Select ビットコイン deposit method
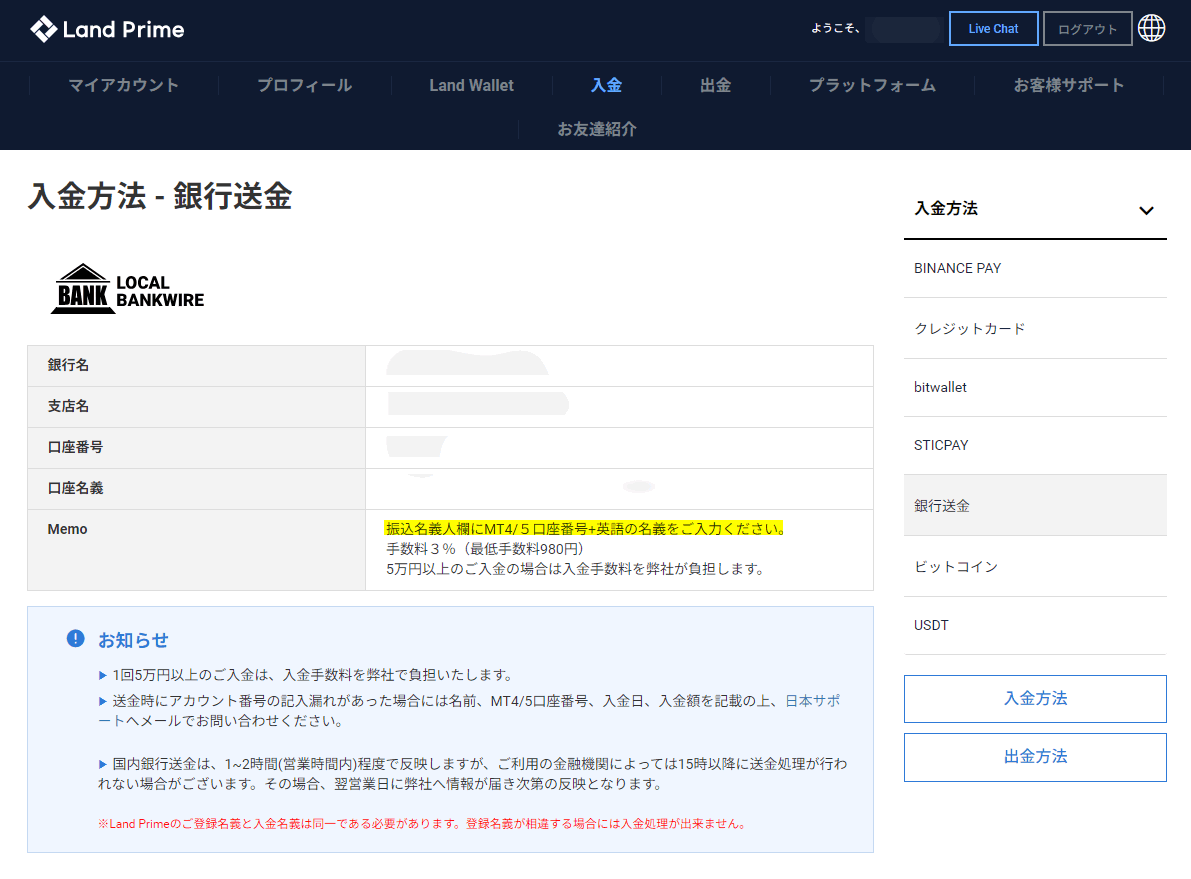Image resolution: width=1191 pixels, height=879 pixels. click(1035, 566)
